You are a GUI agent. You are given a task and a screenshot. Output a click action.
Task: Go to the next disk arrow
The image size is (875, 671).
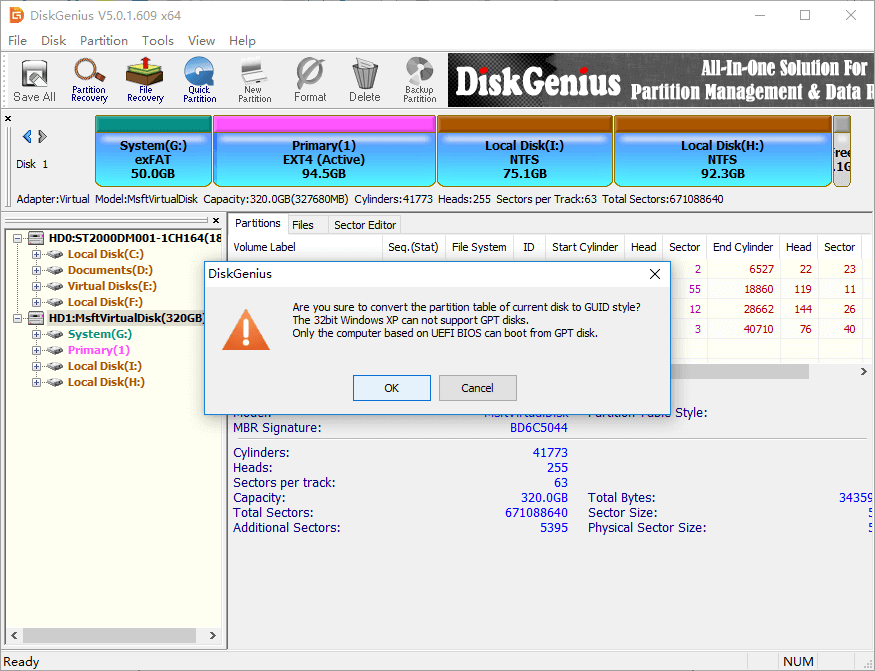[43, 137]
